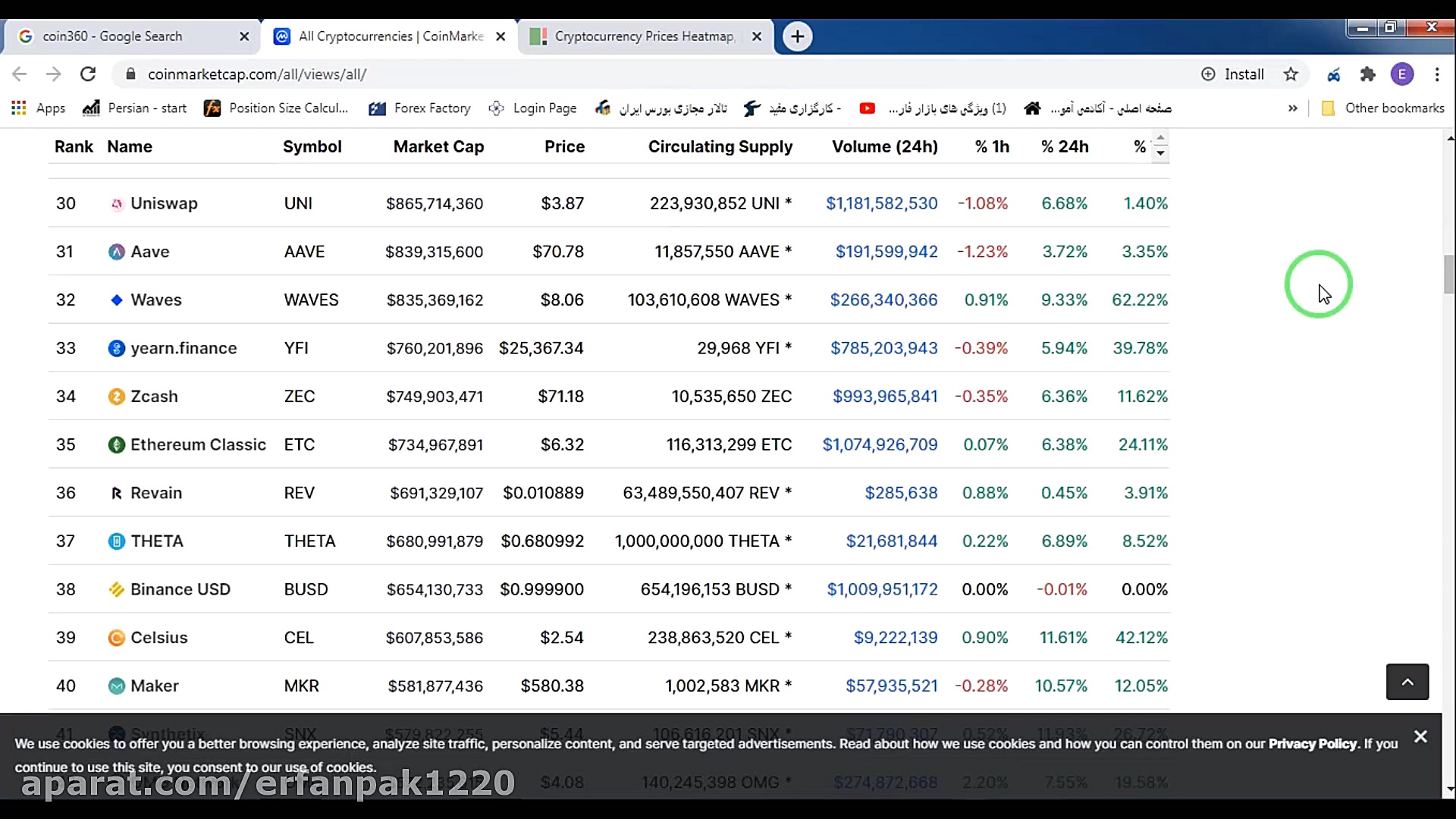The height and width of the screenshot is (819, 1456).
Task: Click the Ethereum Classic logo icon
Action: 117,445
